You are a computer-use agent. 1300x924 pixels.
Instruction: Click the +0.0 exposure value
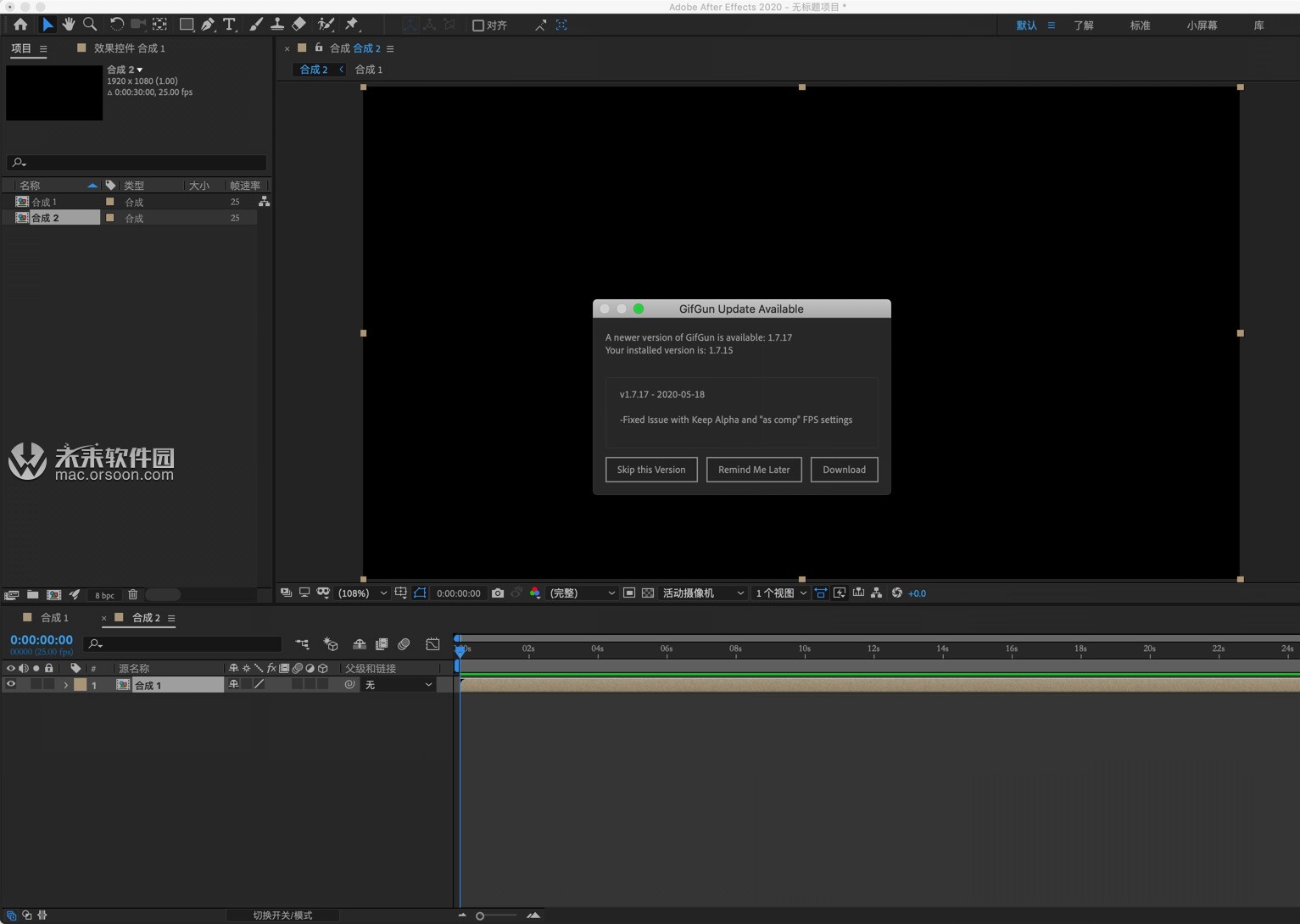tap(917, 593)
